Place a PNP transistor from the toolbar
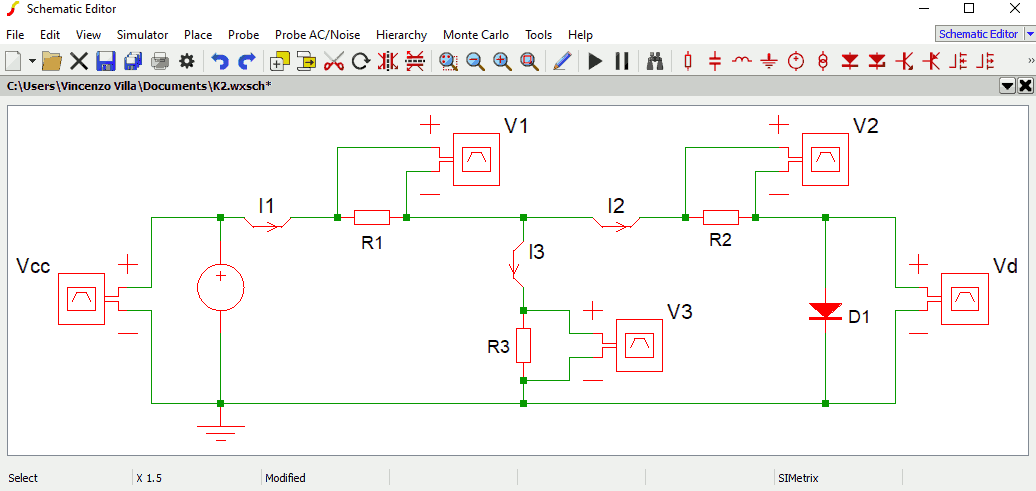This screenshot has width=1036, height=491. pyautogui.click(x=931, y=61)
